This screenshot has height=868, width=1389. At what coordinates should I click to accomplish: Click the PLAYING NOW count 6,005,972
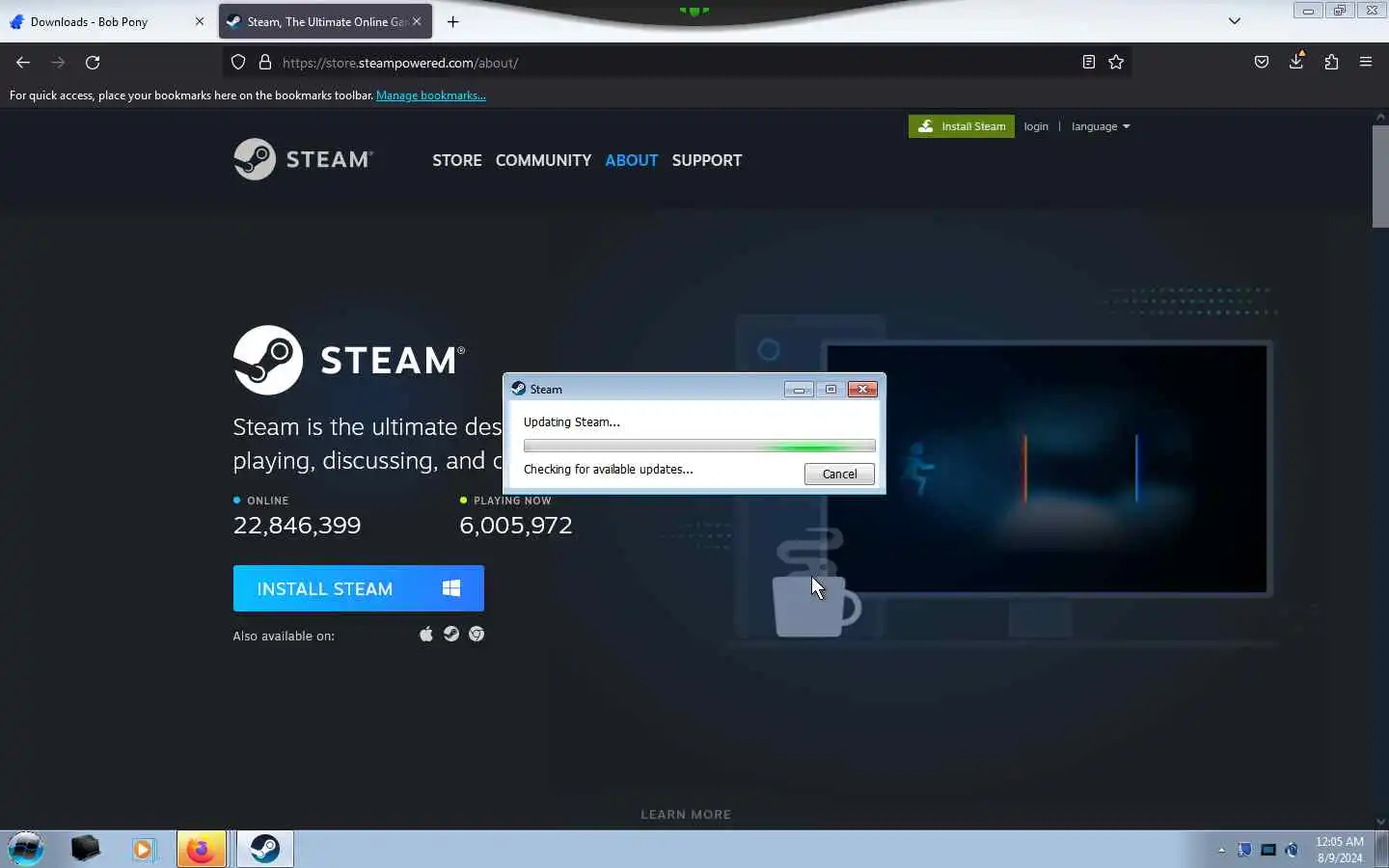(516, 526)
